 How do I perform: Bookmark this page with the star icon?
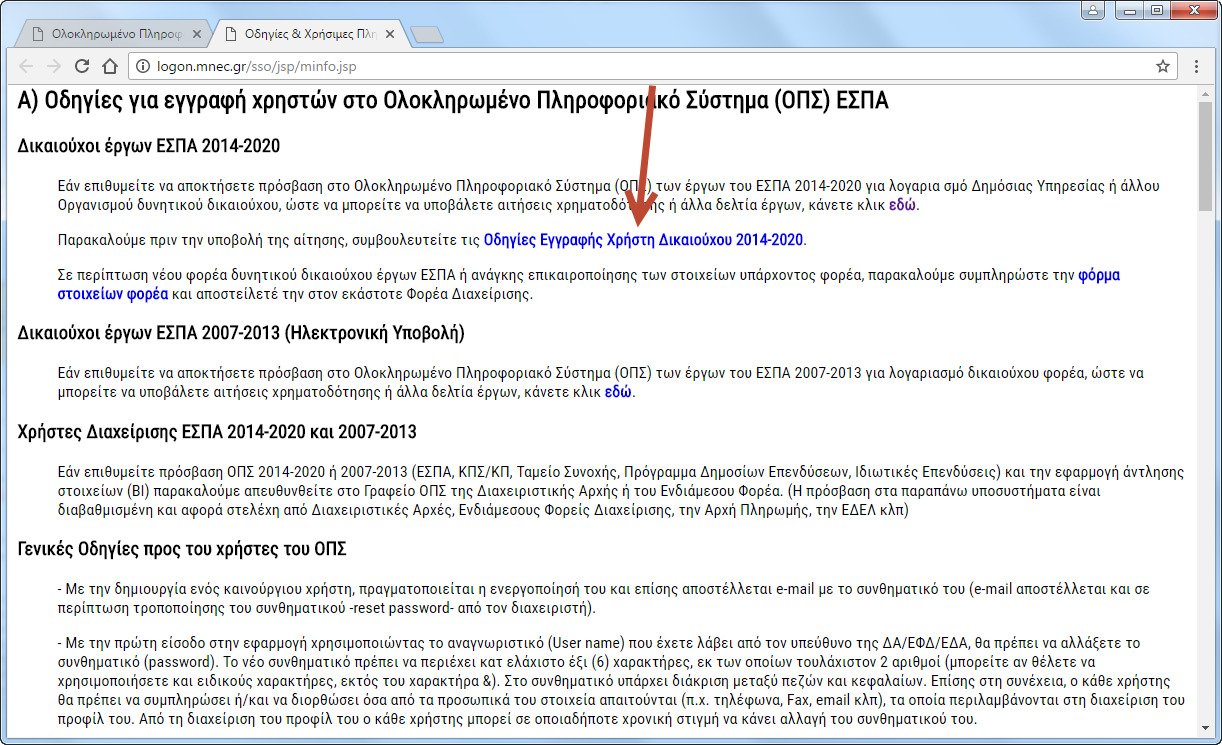tap(1162, 67)
